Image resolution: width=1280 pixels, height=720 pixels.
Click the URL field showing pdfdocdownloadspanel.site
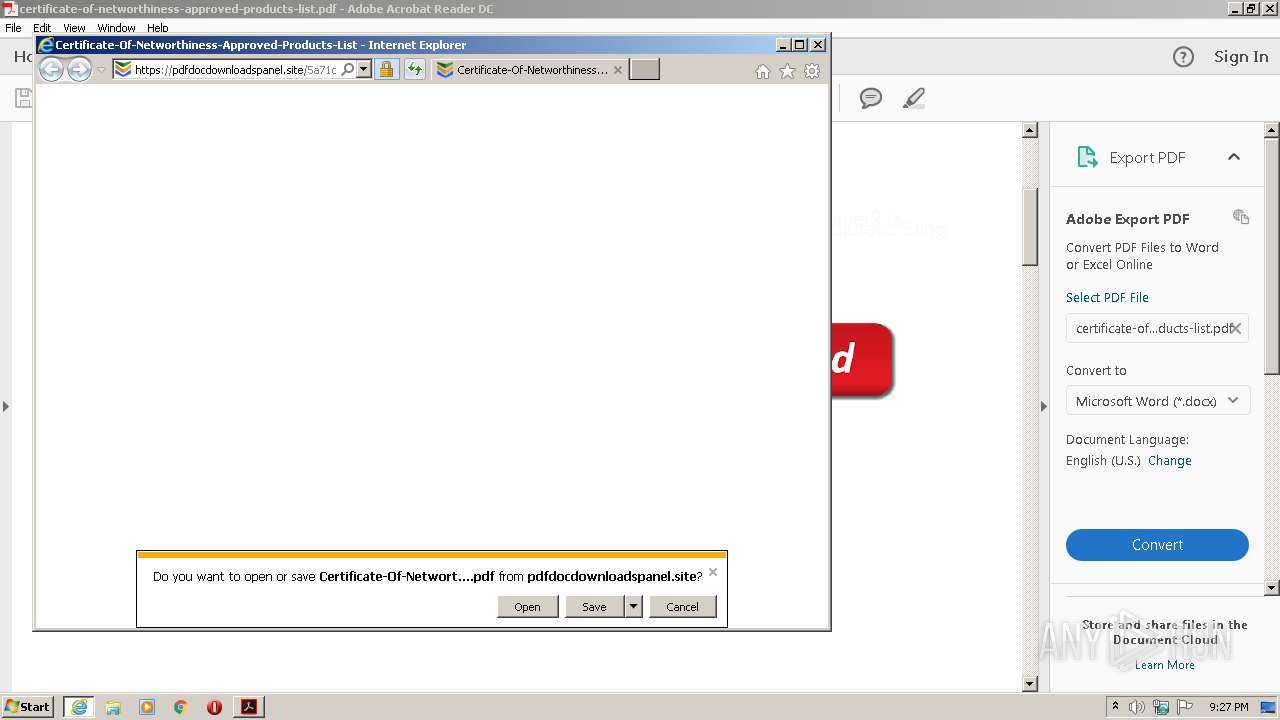236,70
